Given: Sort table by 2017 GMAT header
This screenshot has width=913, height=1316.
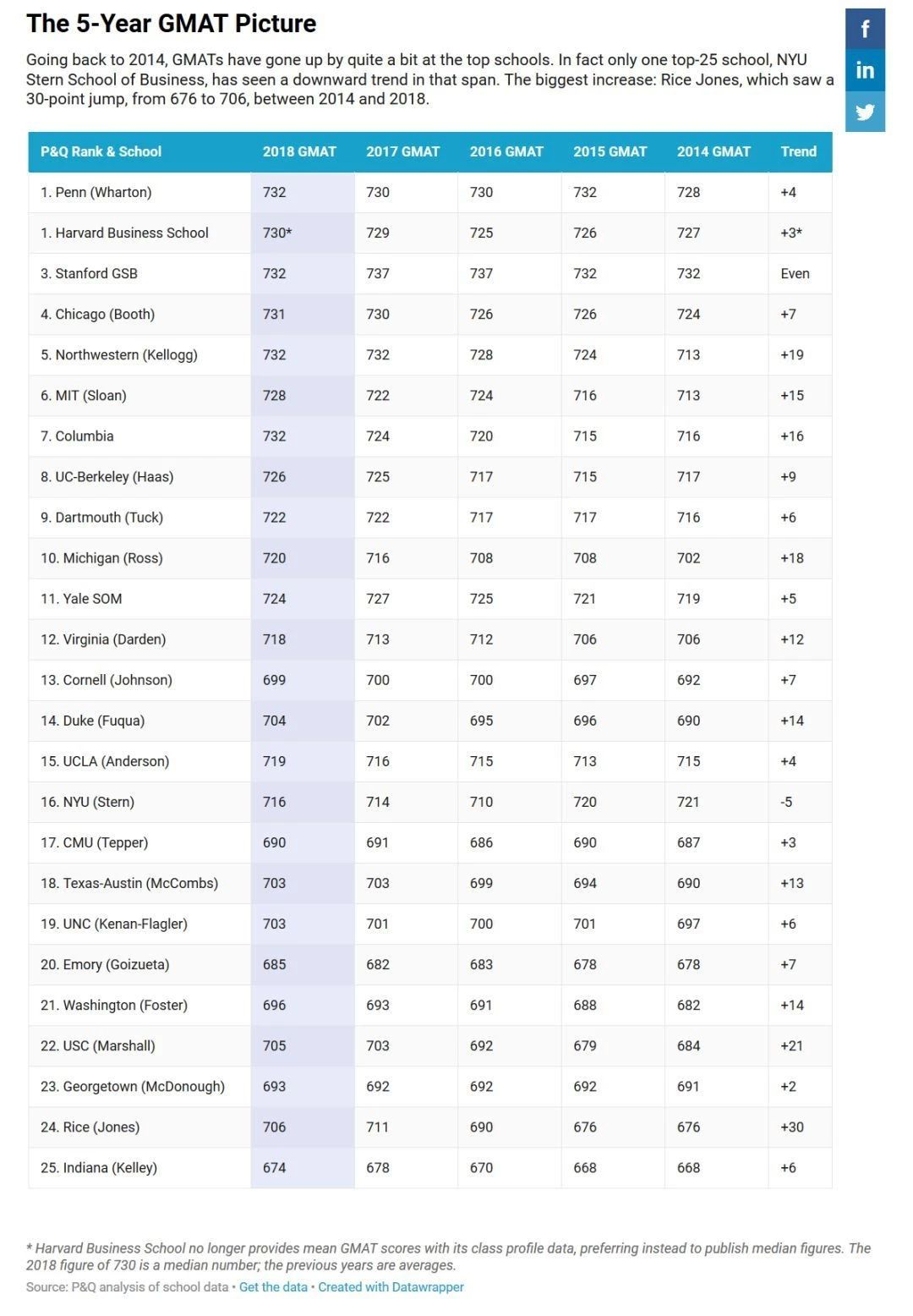Looking at the screenshot, I should pos(402,151).
